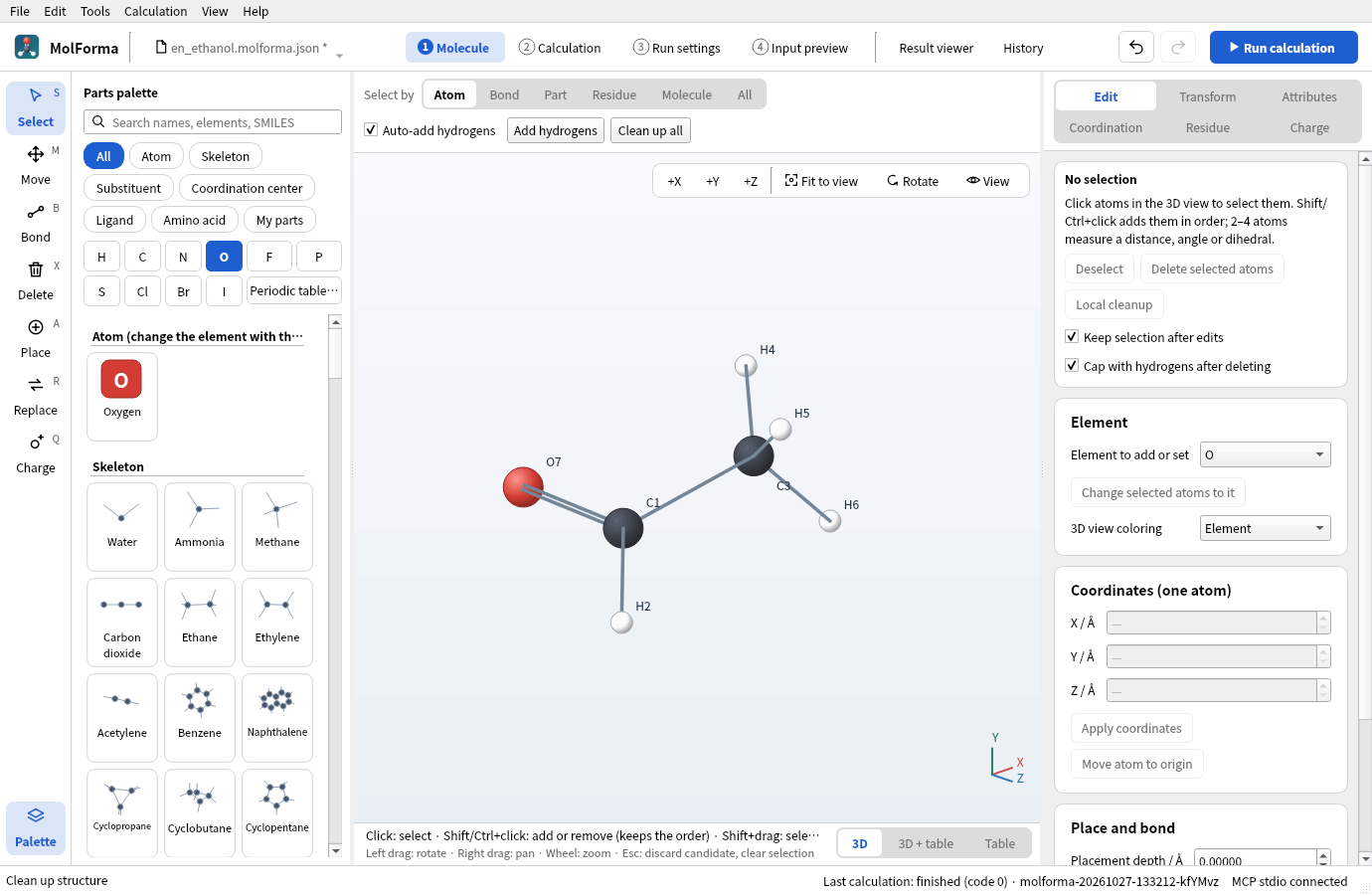Screen dimensions: 1372x895
Task: Activate the Delete trash tool
Action: [x=36, y=280]
